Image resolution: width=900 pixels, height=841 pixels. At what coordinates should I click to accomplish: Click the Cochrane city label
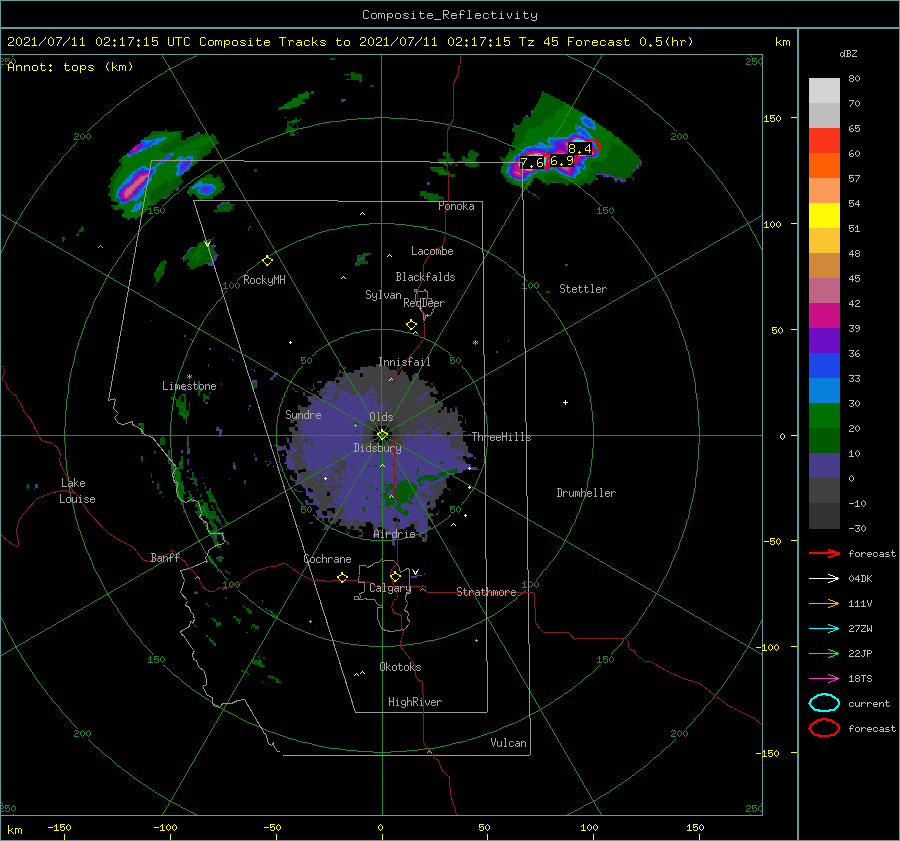[x=327, y=559]
